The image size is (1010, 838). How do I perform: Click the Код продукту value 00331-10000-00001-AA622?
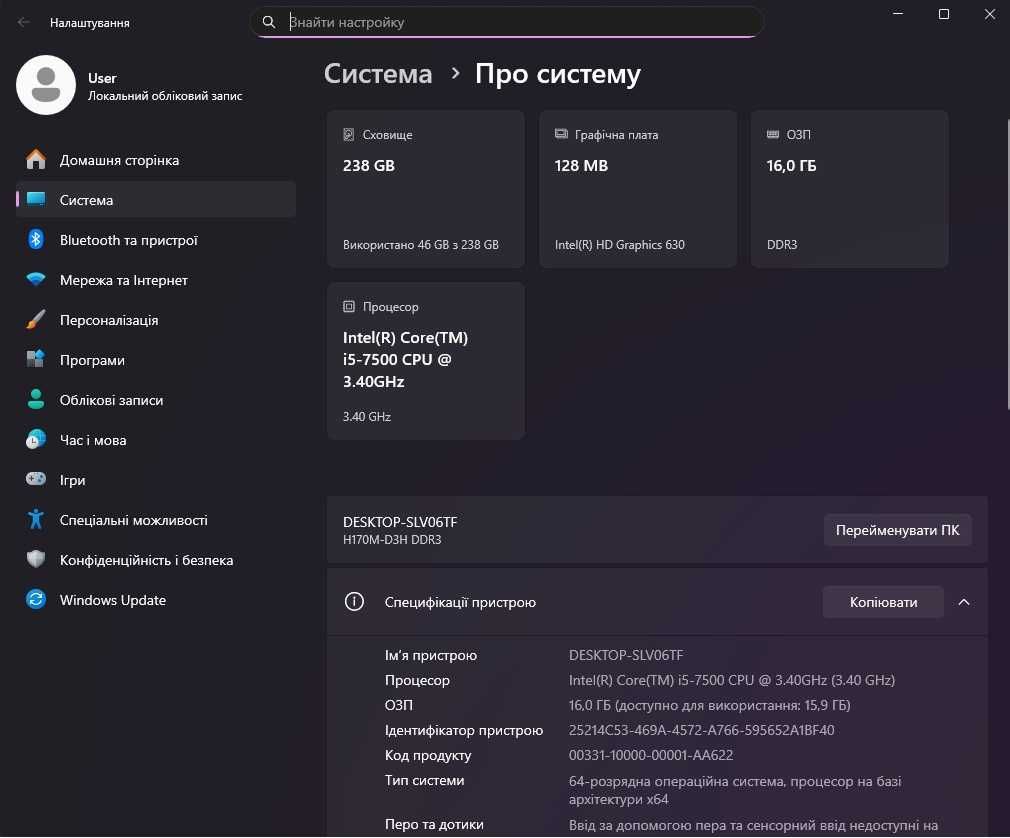651,755
